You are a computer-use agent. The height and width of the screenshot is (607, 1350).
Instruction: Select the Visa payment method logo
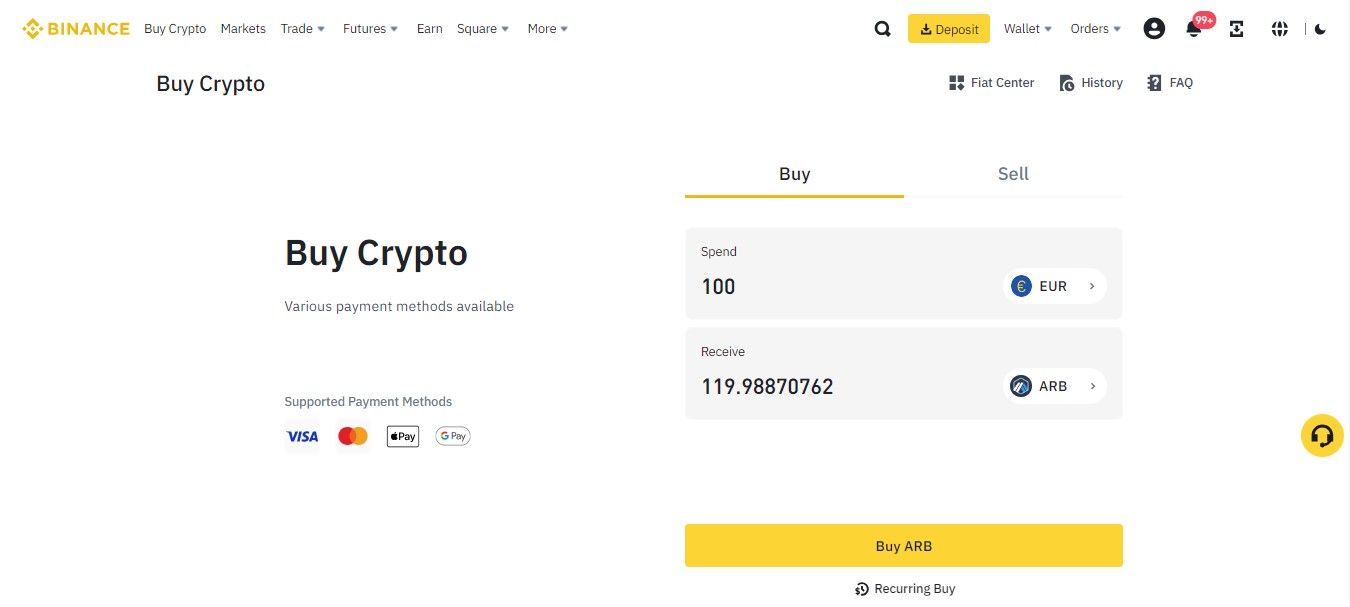pyautogui.click(x=302, y=436)
